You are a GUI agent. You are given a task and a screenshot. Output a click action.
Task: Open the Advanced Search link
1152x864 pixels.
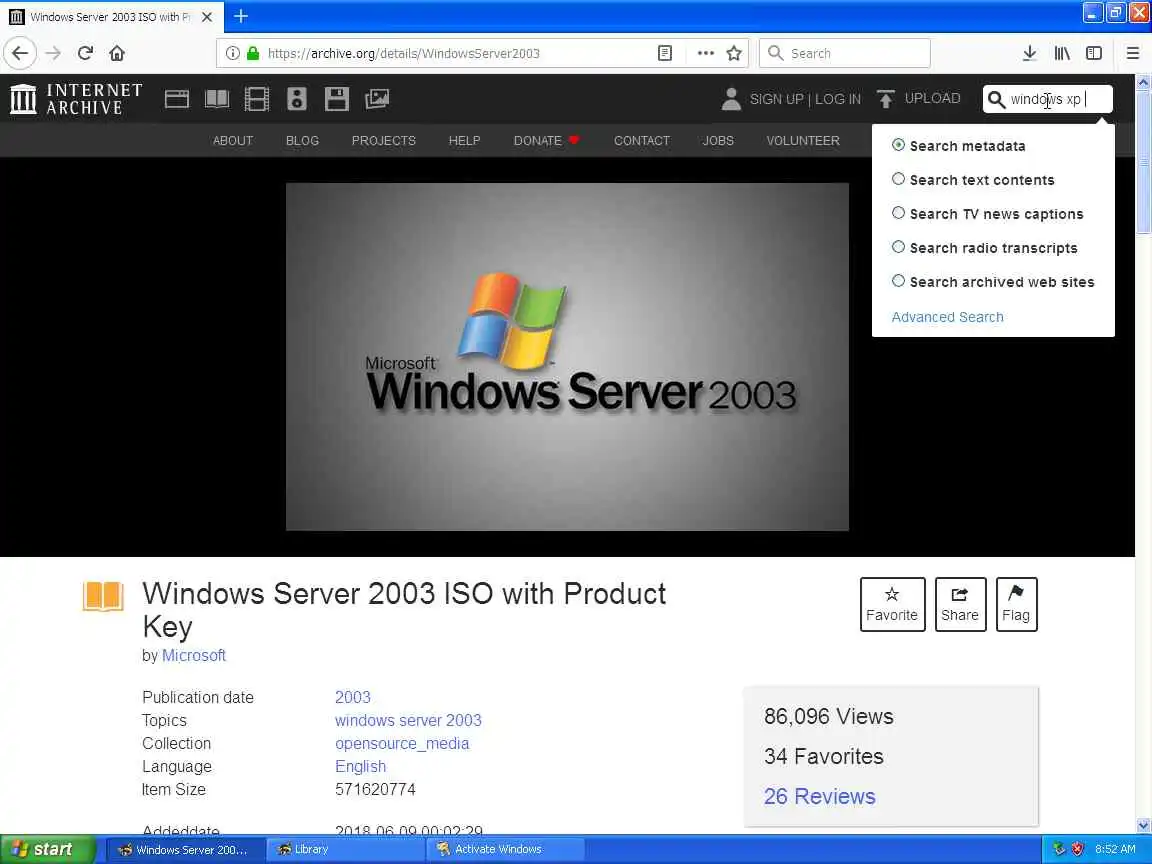coord(947,317)
